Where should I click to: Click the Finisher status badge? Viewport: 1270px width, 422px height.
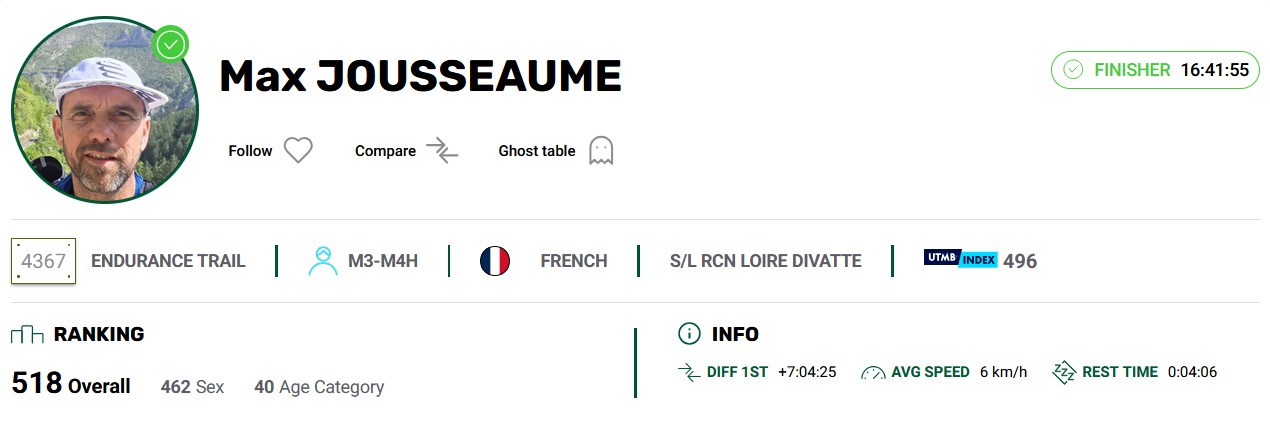[x=1155, y=70]
